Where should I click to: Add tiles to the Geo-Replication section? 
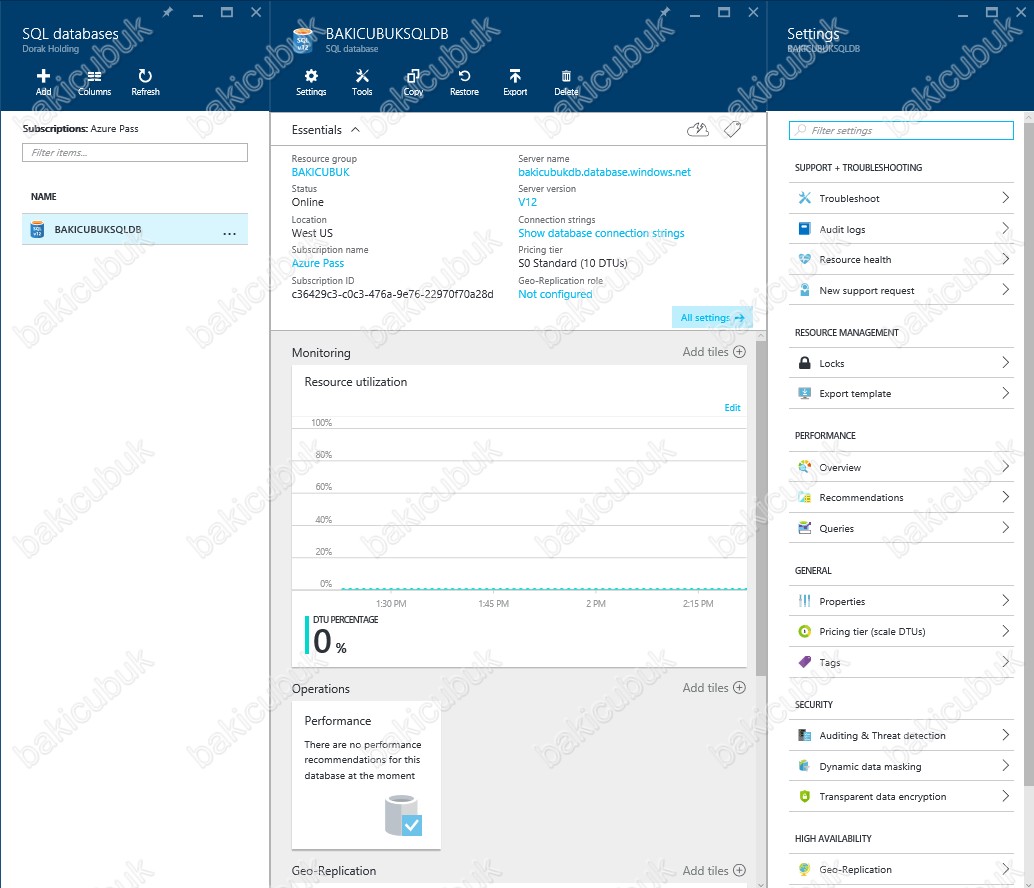pyautogui.click(x=714, y=870)
